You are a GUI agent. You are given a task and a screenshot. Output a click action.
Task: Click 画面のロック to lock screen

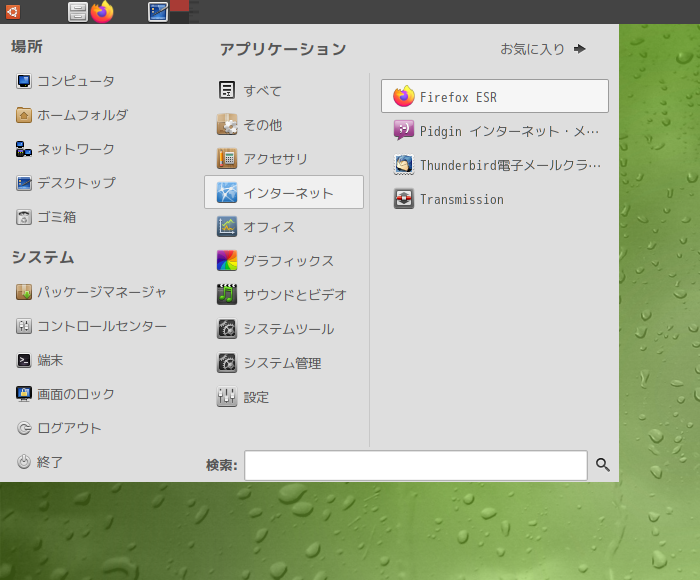66,394
